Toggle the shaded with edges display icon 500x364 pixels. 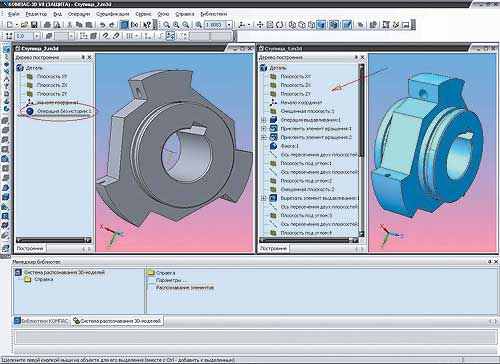pyautogui.click(x=334, y=25)
